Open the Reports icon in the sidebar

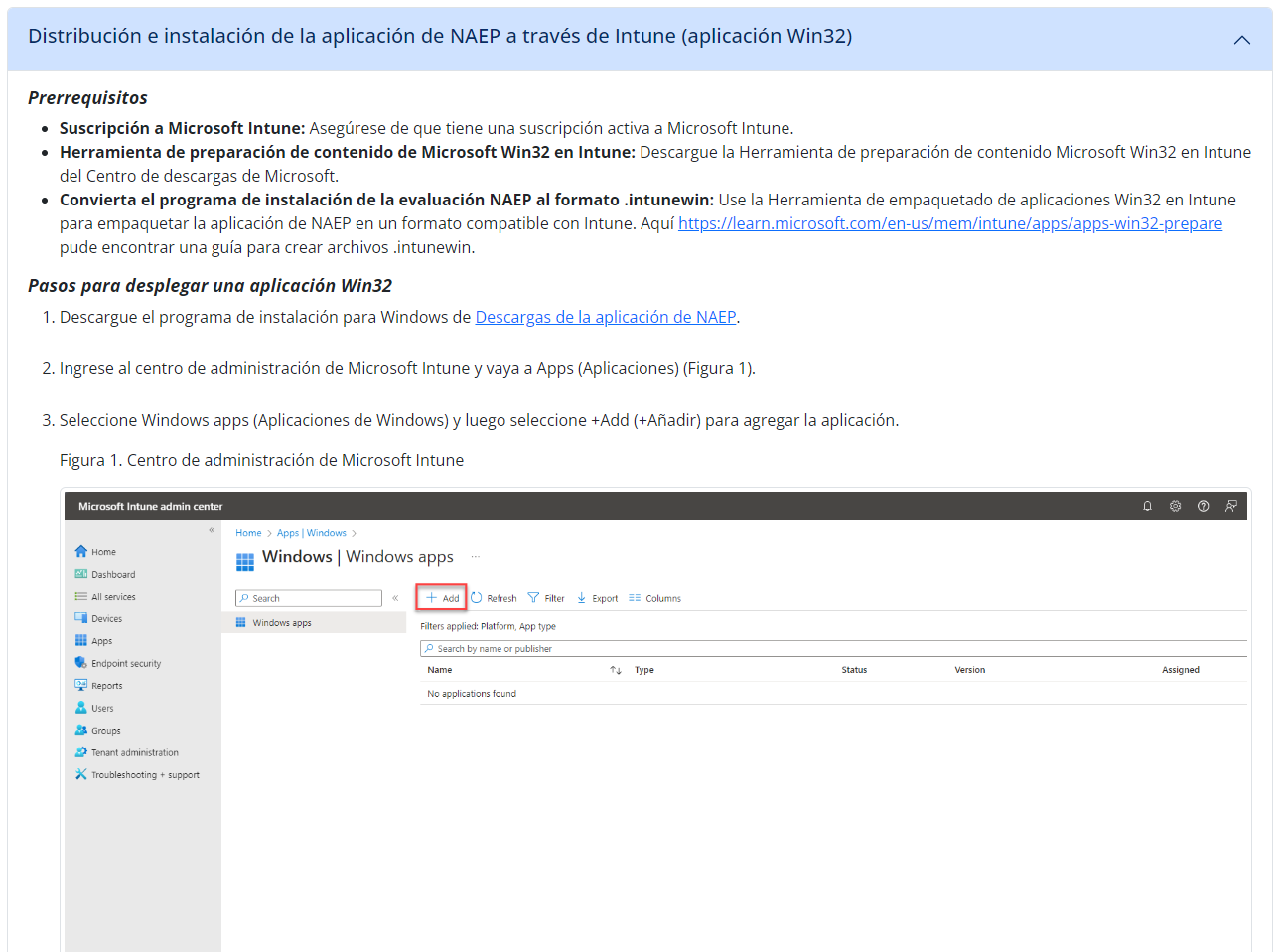click(81, 685)
